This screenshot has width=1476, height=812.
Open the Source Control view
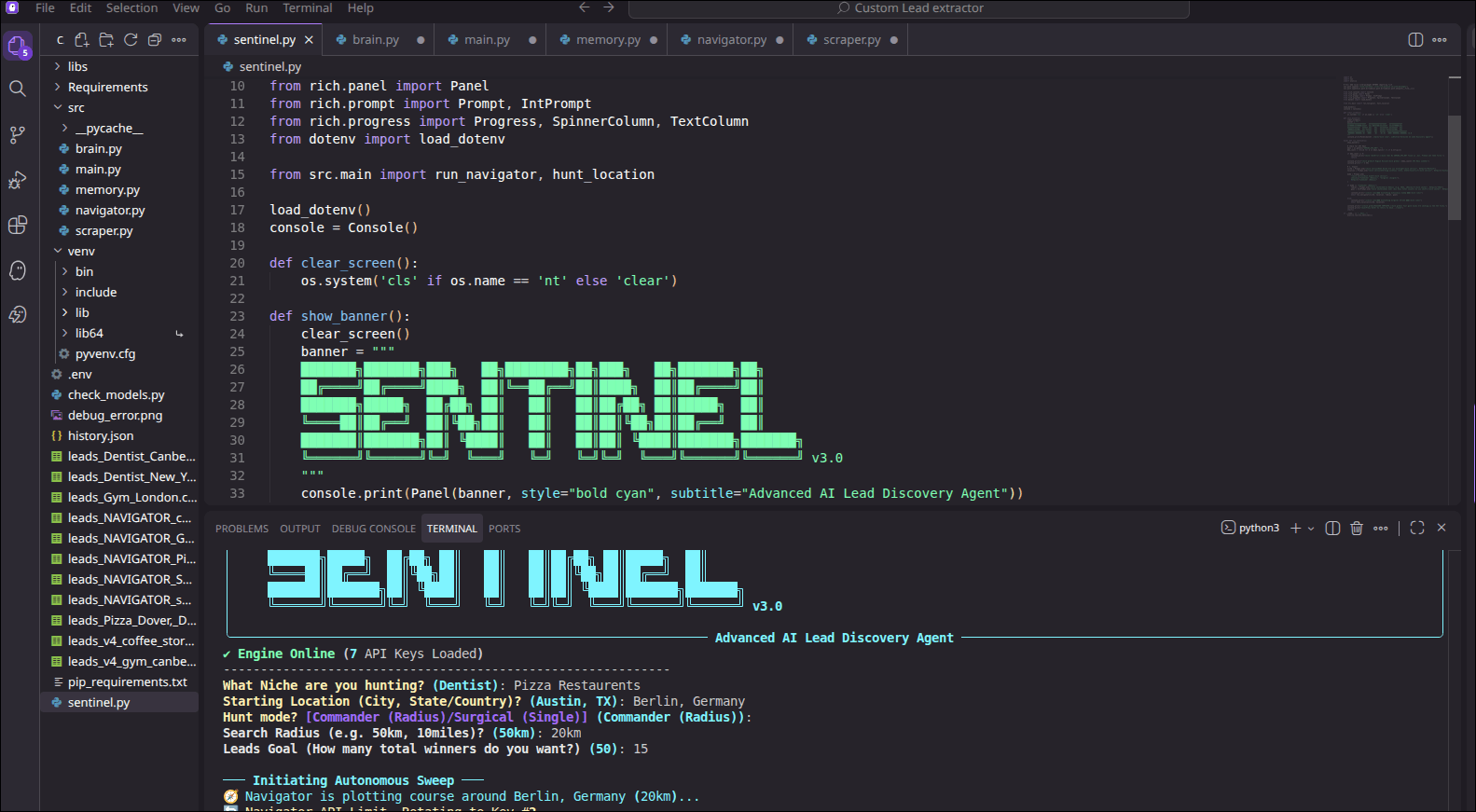pyautogui.click(x=18, y=134)
